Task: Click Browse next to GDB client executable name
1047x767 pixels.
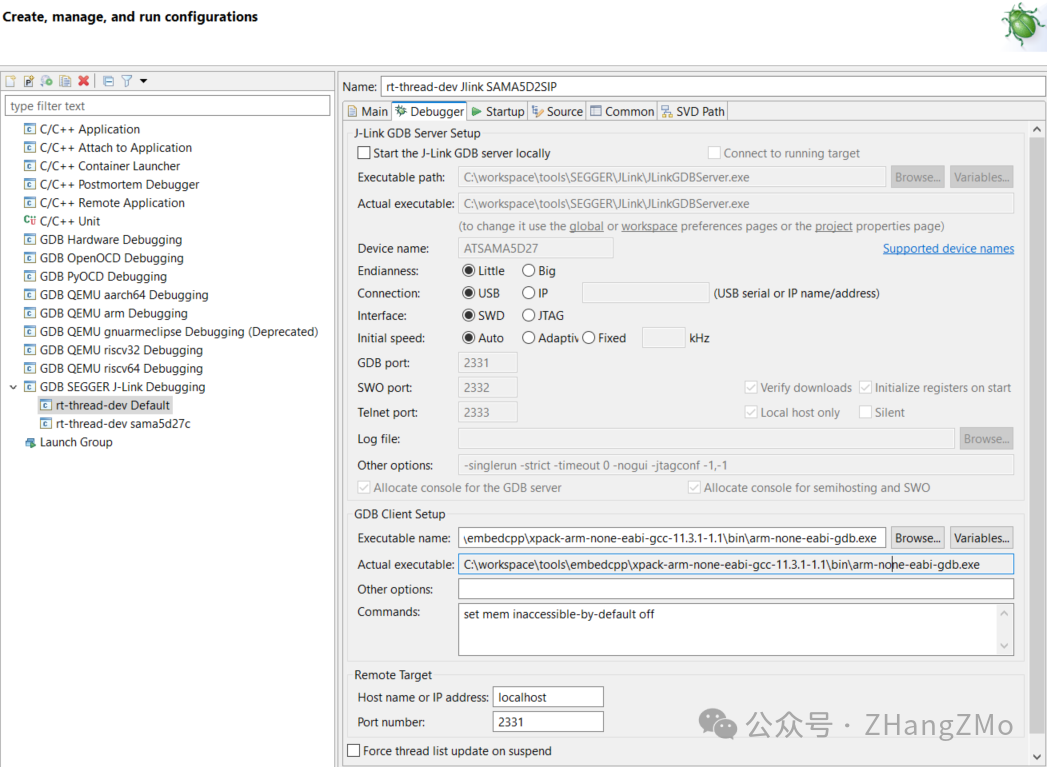Action: [917, 538]
